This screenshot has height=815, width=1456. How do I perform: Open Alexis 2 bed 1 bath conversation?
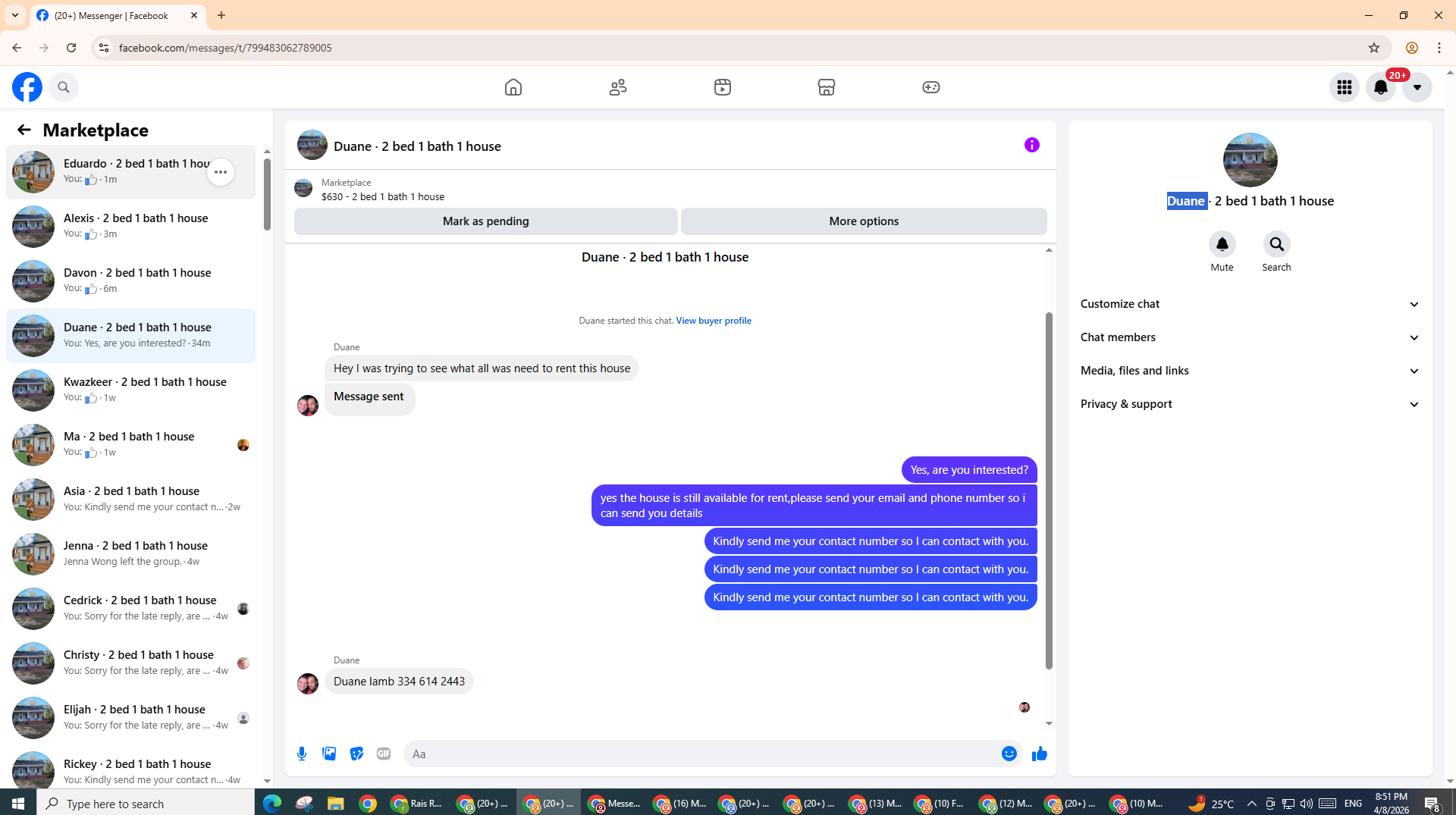131,226
